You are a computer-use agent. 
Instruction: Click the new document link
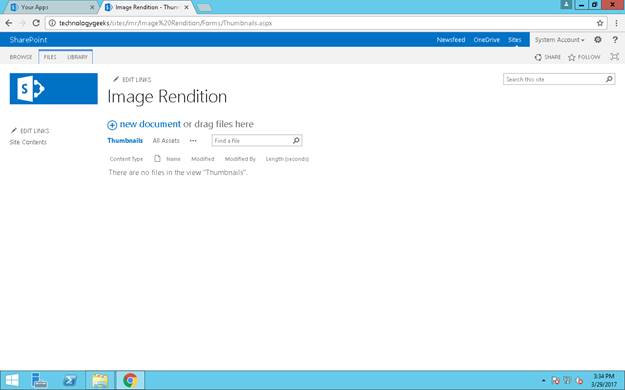[150, 124]
